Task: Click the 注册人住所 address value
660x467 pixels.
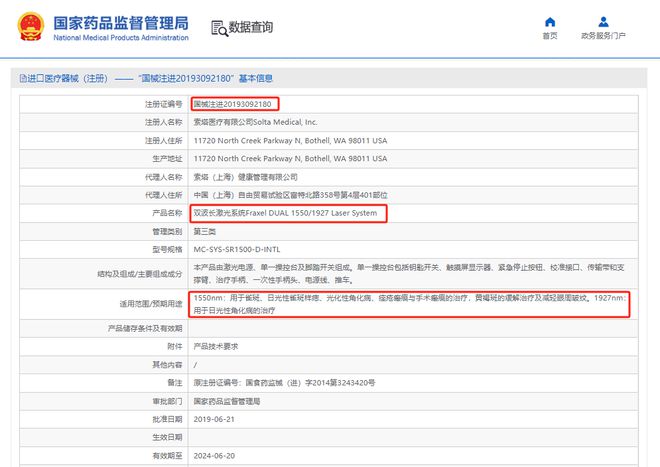Action: [290, 141]
